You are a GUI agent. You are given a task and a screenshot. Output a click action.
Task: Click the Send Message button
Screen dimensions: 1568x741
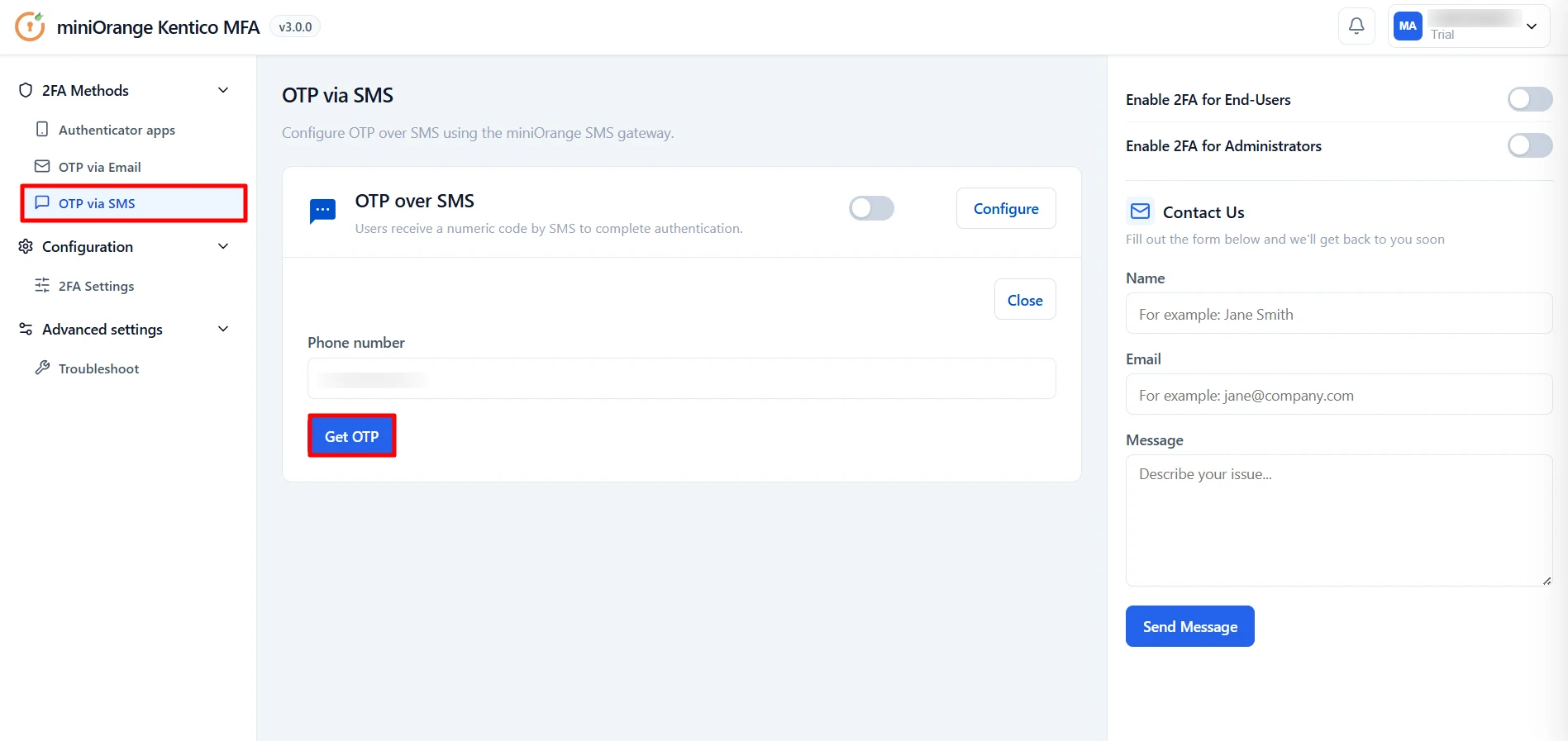coord(1189,626)
